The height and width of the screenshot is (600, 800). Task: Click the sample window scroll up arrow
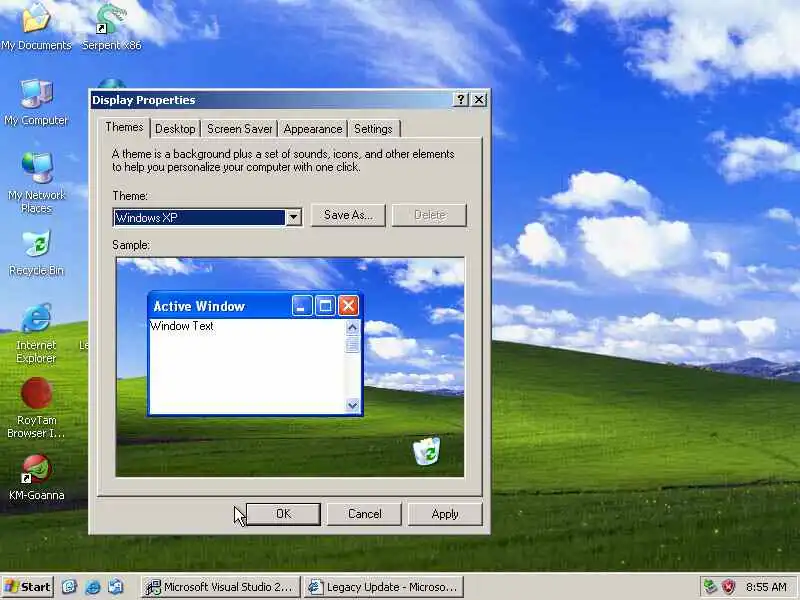tap(352, 328)
